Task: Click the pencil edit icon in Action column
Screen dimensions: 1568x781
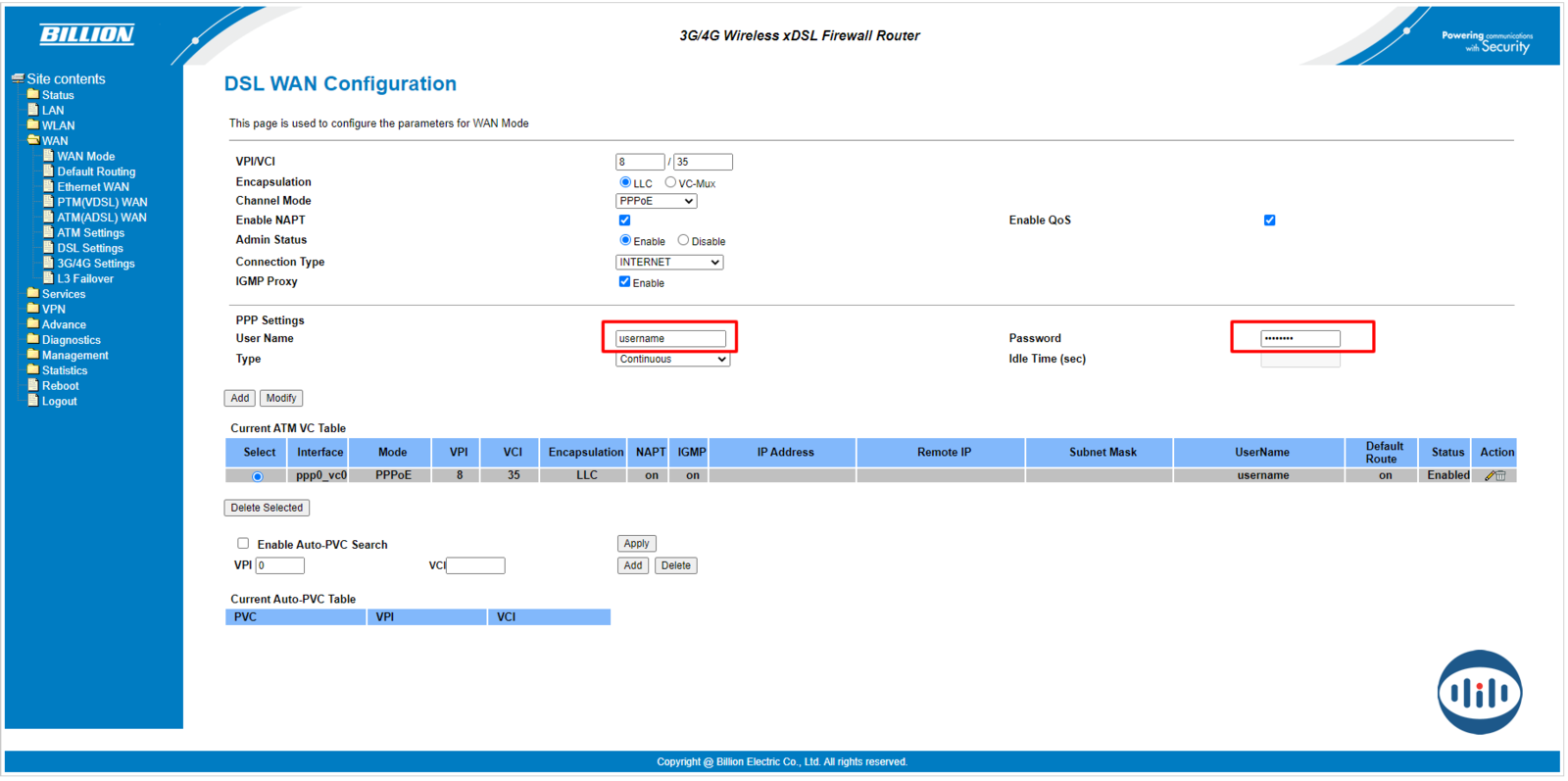Action: click(x=1490, y=476)
